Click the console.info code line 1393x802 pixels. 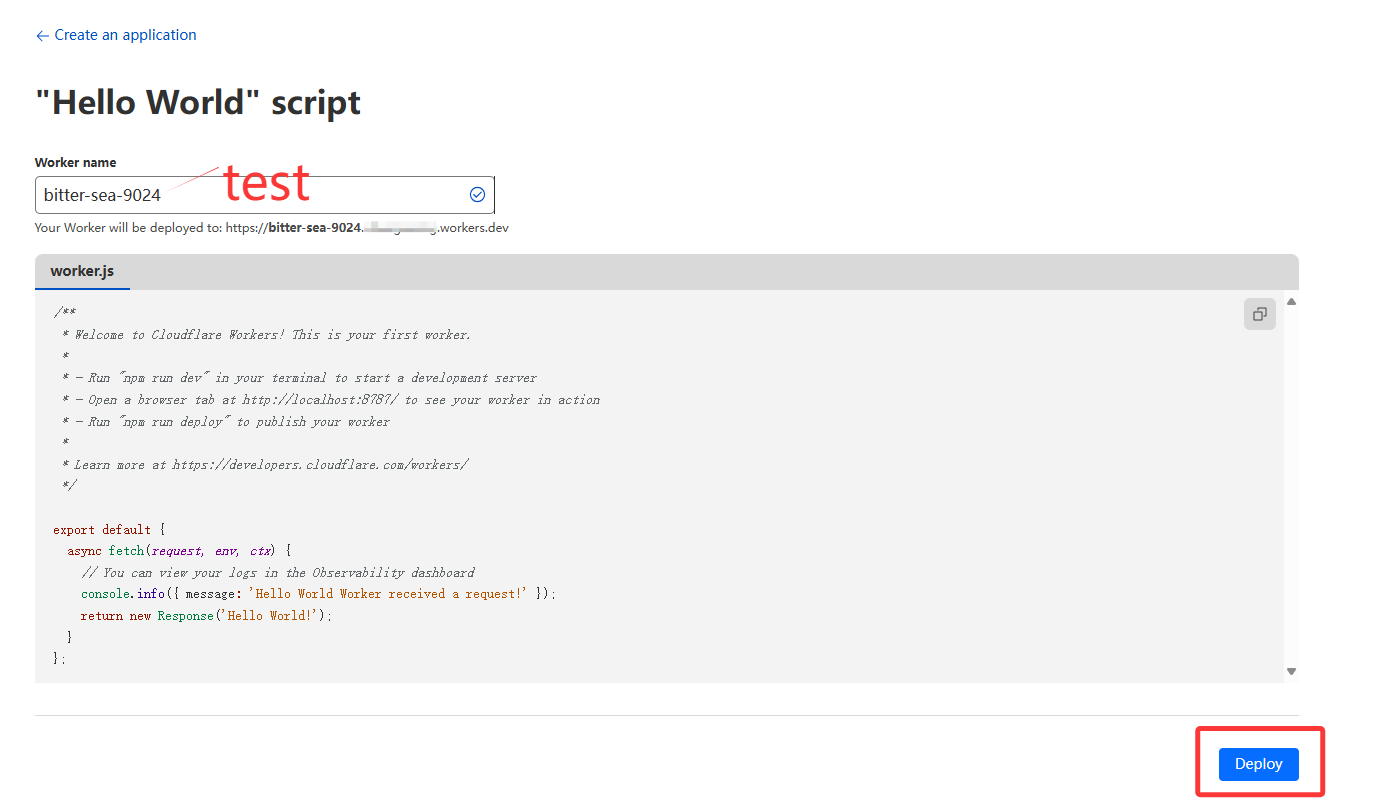[318, 594]
